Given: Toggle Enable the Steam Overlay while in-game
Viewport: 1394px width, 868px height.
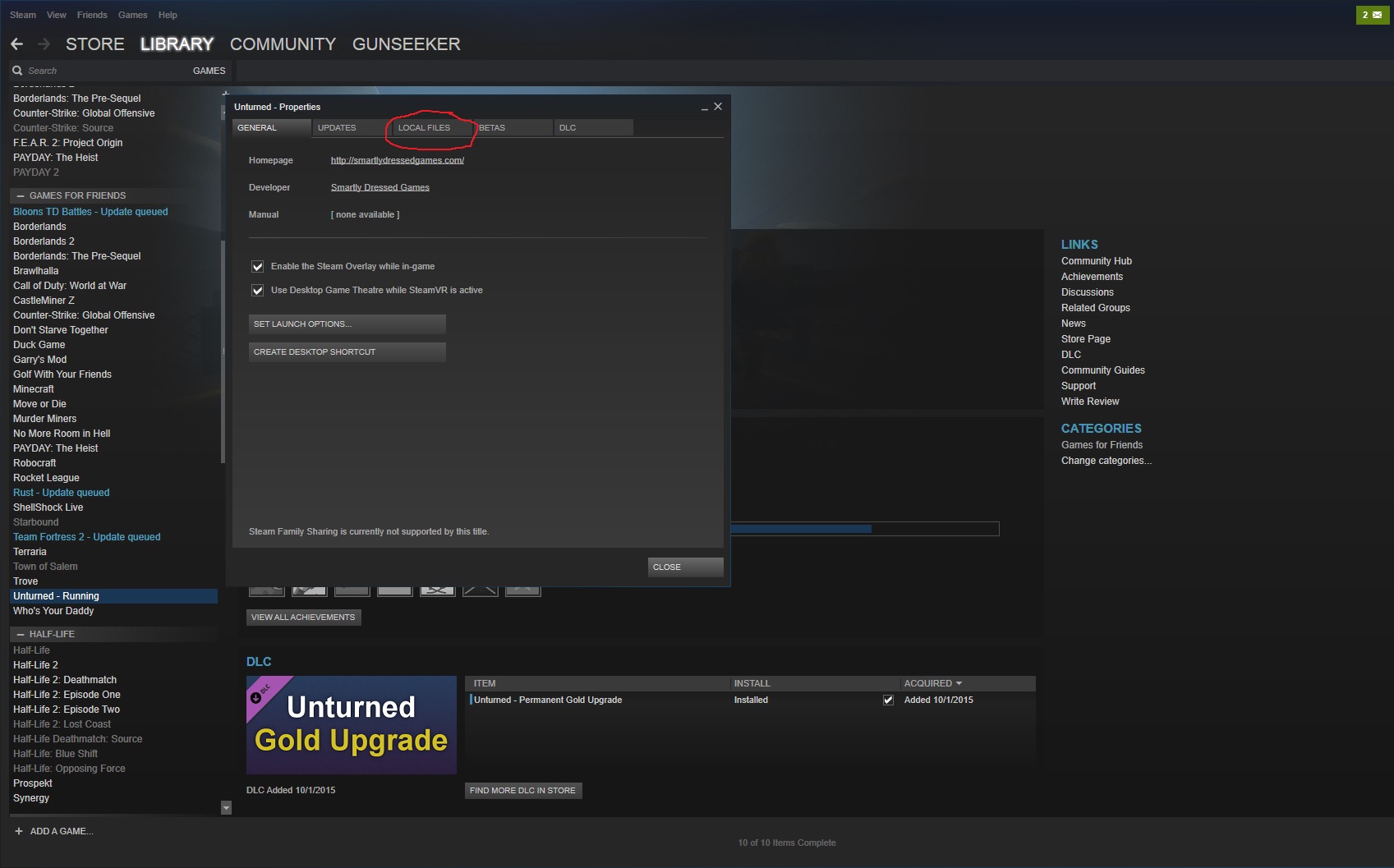Looking at the screenshot, I should click(257, 267).
